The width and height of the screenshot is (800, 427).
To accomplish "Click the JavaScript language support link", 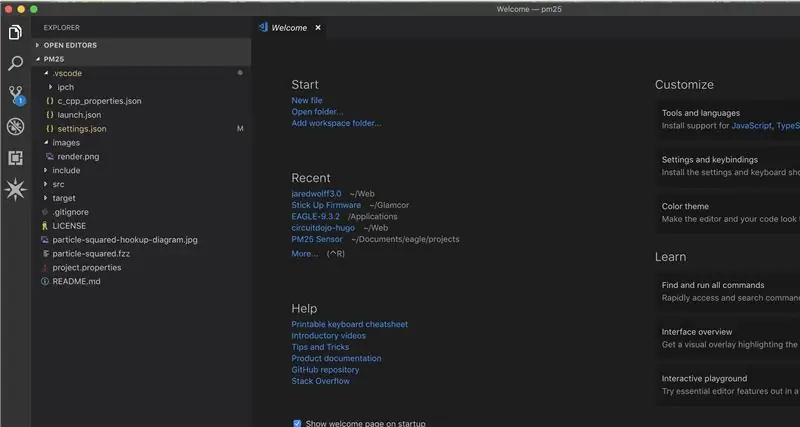I will pos(752,125).
